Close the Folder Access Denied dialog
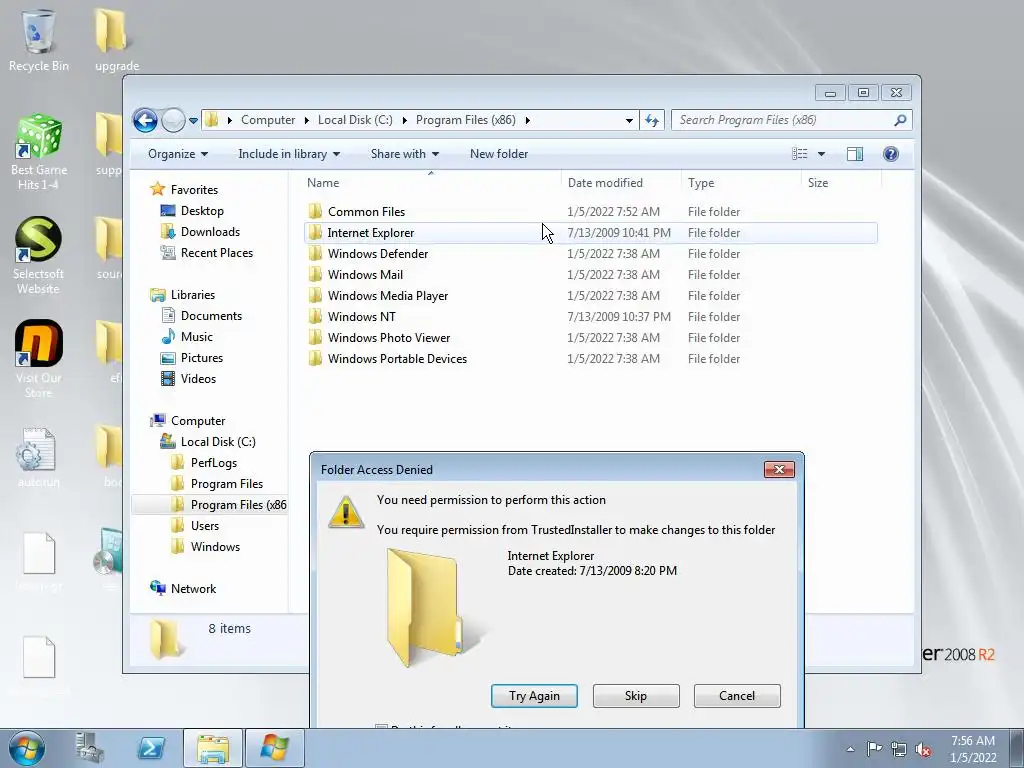This screenshot has height=768, width=1024. (779, 470)
